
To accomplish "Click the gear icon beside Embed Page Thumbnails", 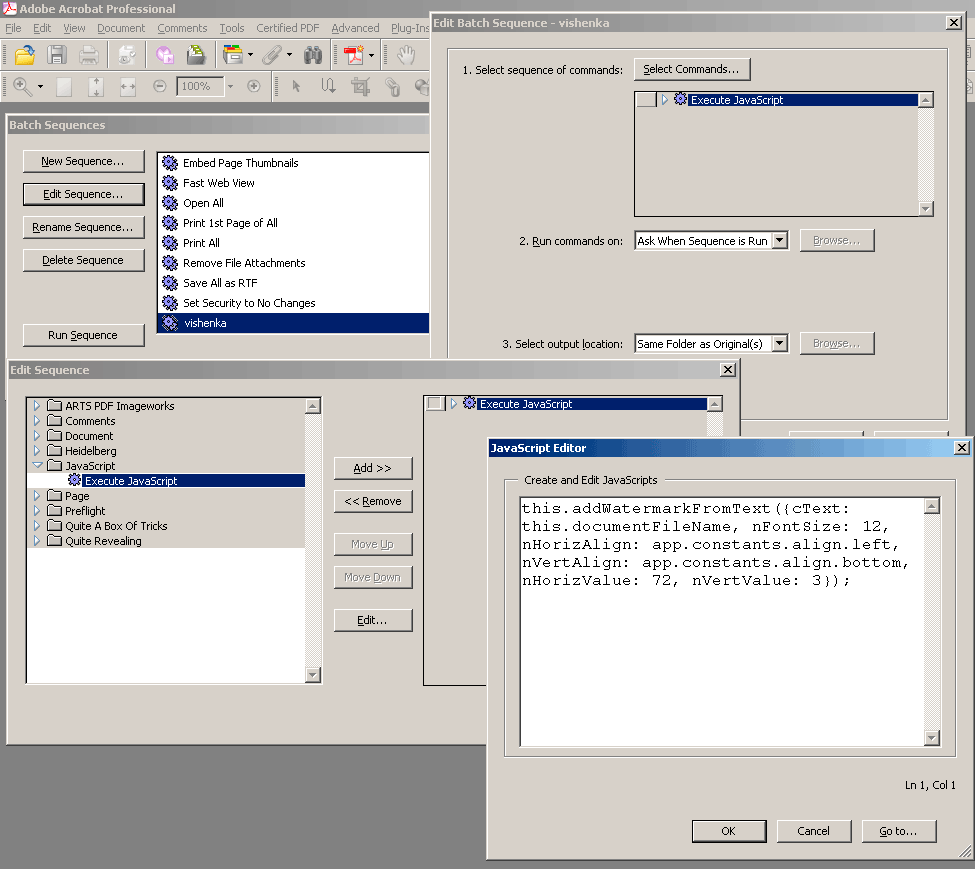I will pyautogui.click(x=170, y=163).
